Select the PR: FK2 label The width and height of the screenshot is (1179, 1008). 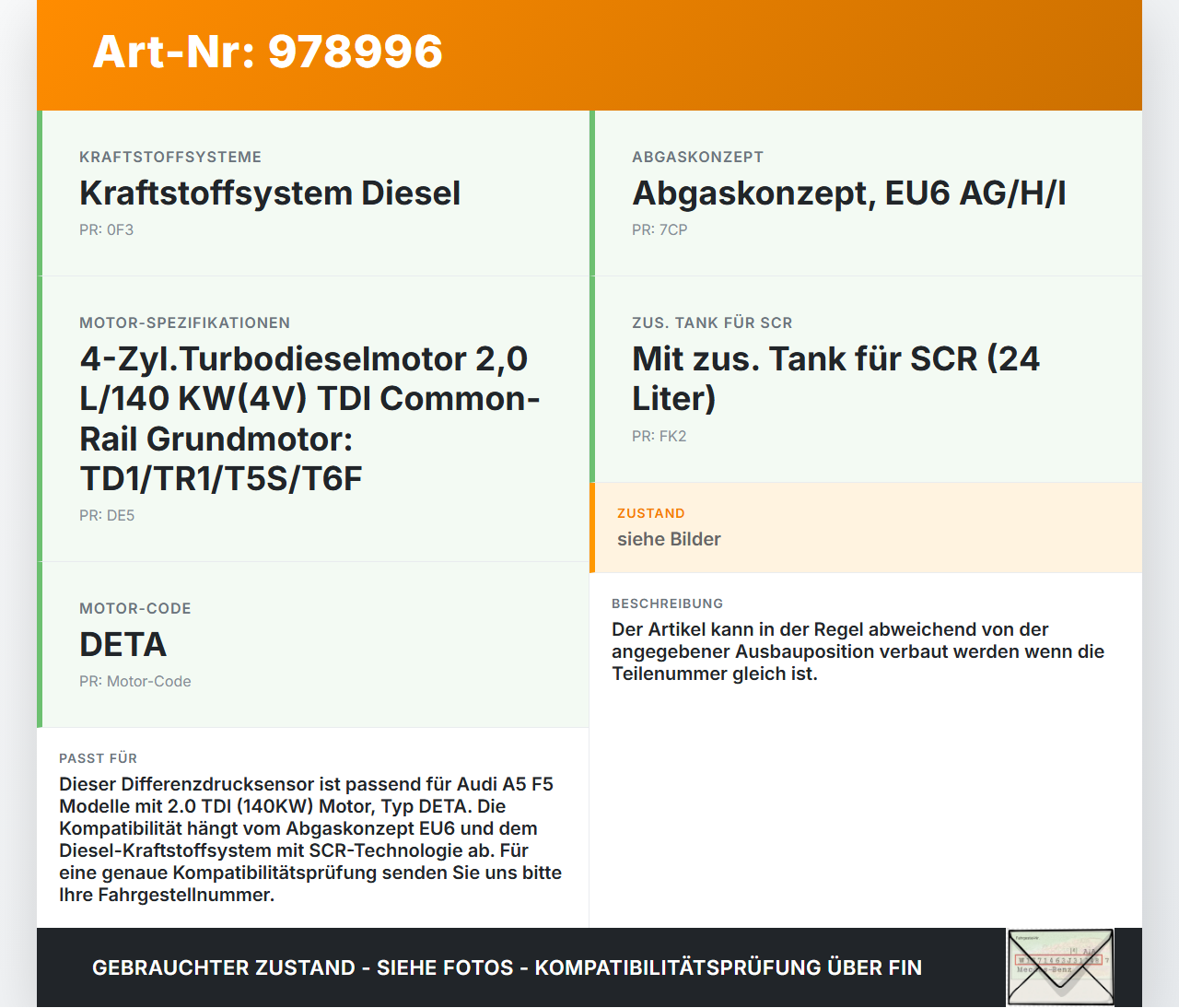pyautogui.click(x=660, y=436)
